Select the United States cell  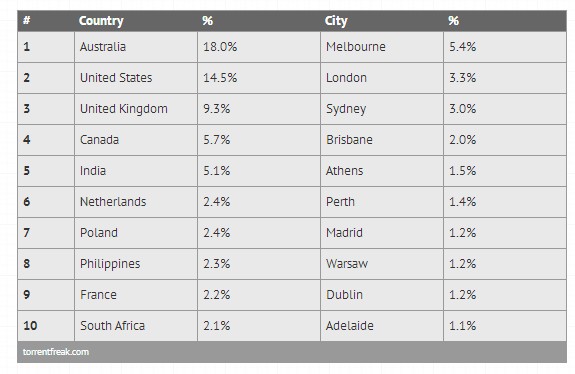point(136,78)
